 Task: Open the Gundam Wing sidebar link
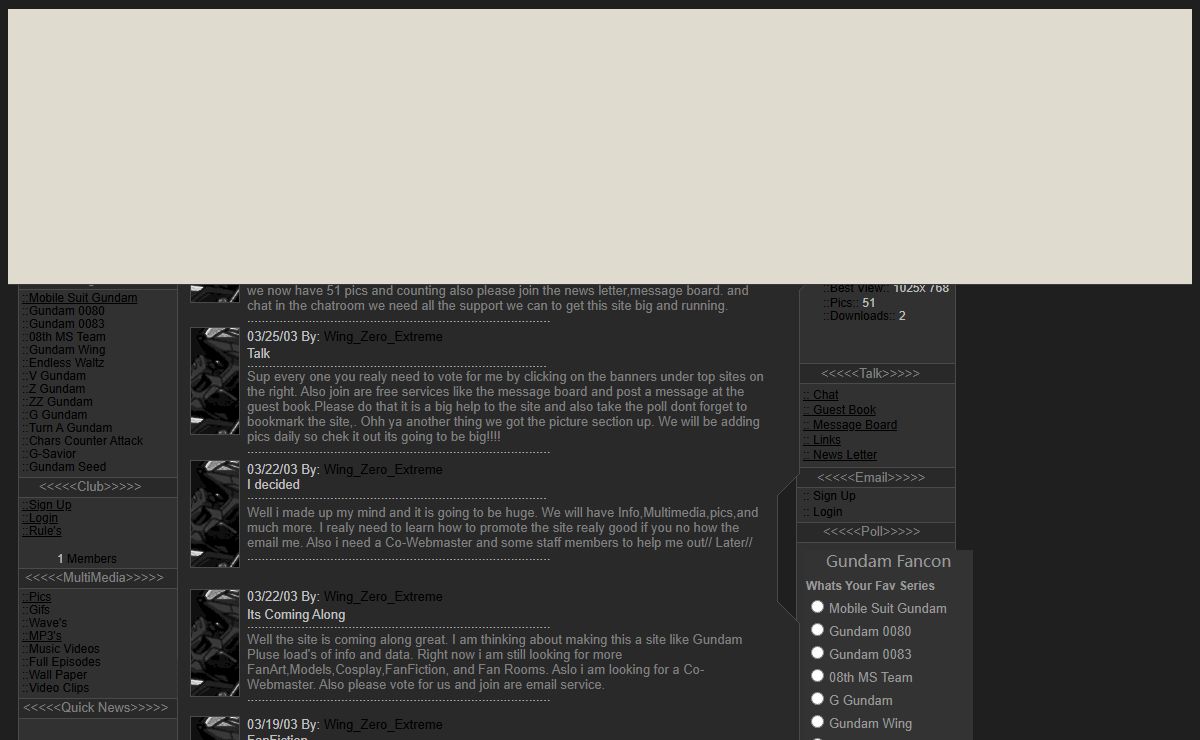coord(64,350)
